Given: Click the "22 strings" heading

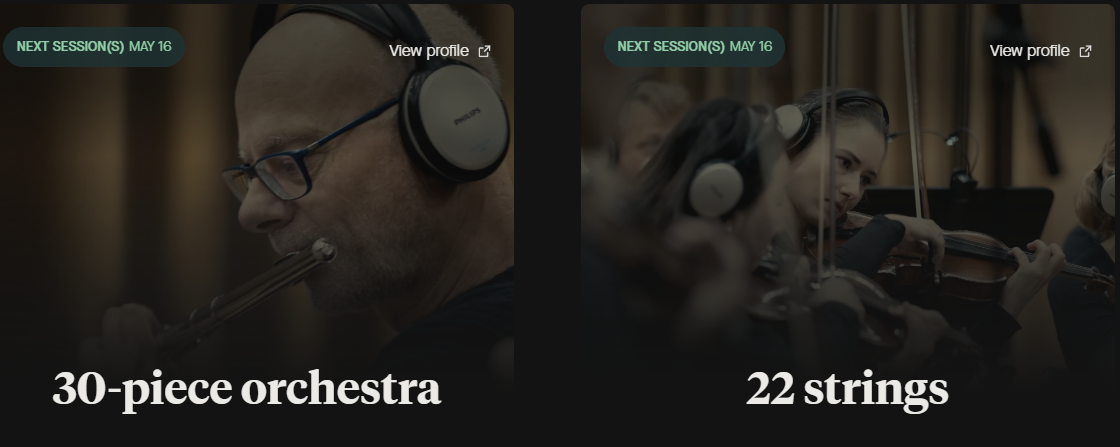Looking at the screenshot, I should pyautogui.click(x=847, y=389).
